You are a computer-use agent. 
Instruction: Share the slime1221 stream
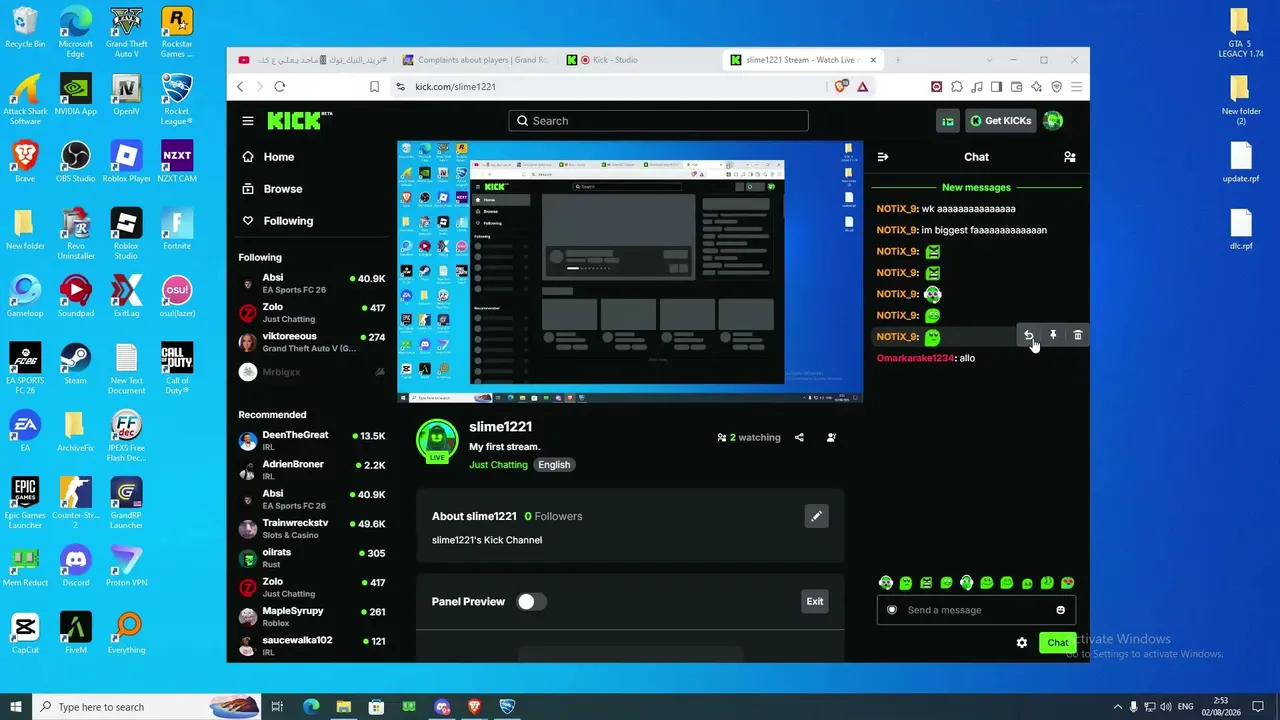(799, 437)
